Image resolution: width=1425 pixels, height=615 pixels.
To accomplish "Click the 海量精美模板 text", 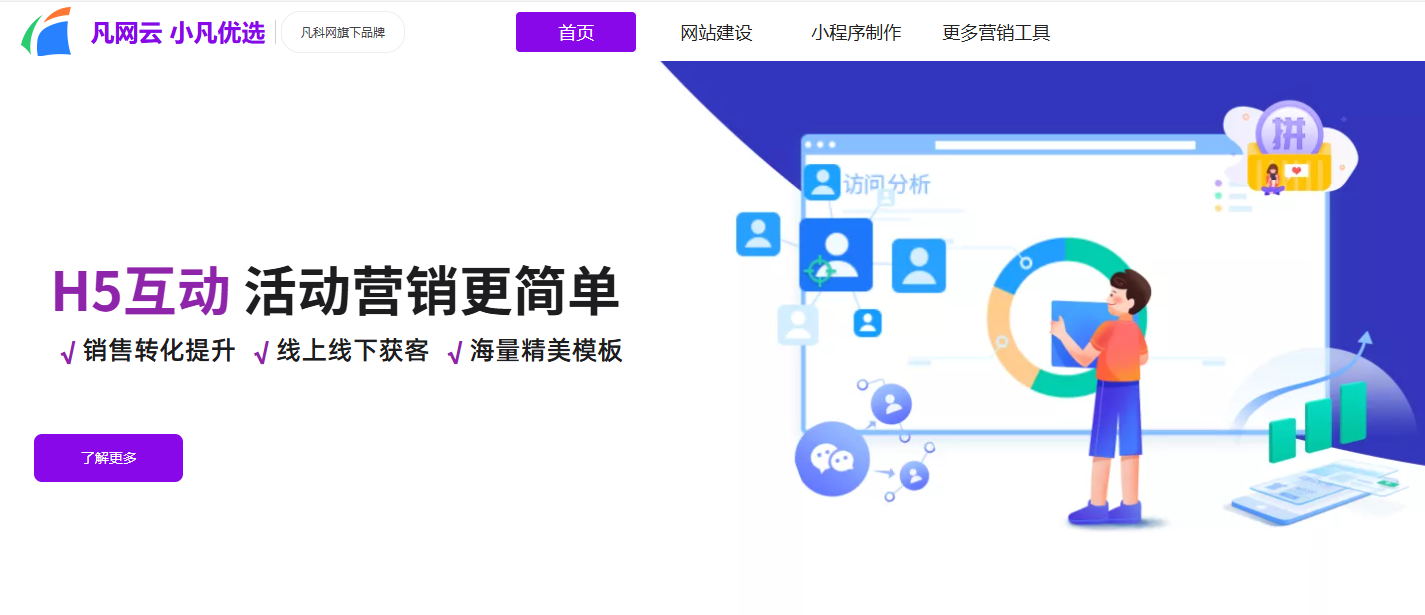I will point(546,351).
